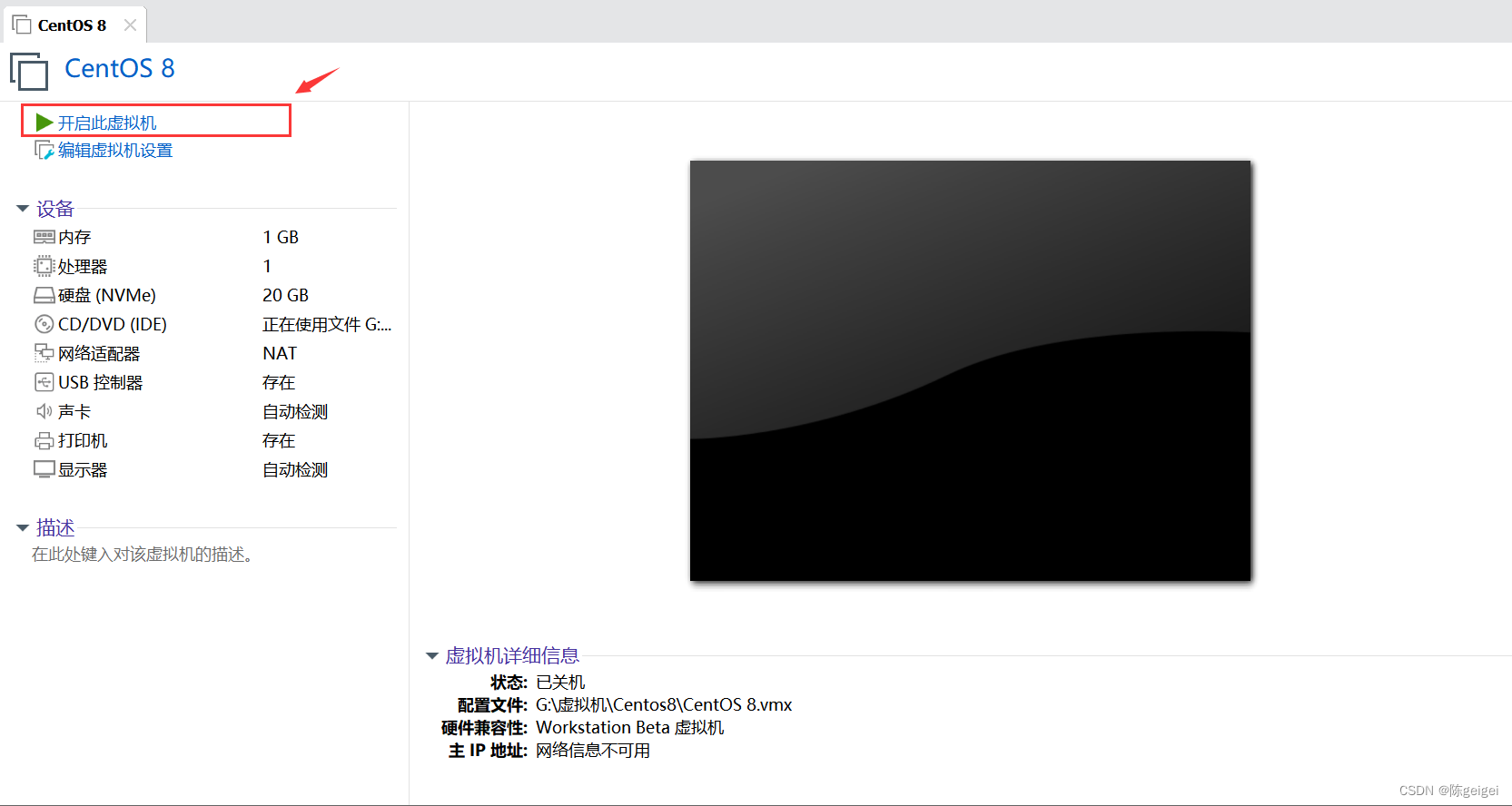This screenshot has width=1512, height=806.
Task: Click the USB controller 存在 value
Action: (279, 382)
